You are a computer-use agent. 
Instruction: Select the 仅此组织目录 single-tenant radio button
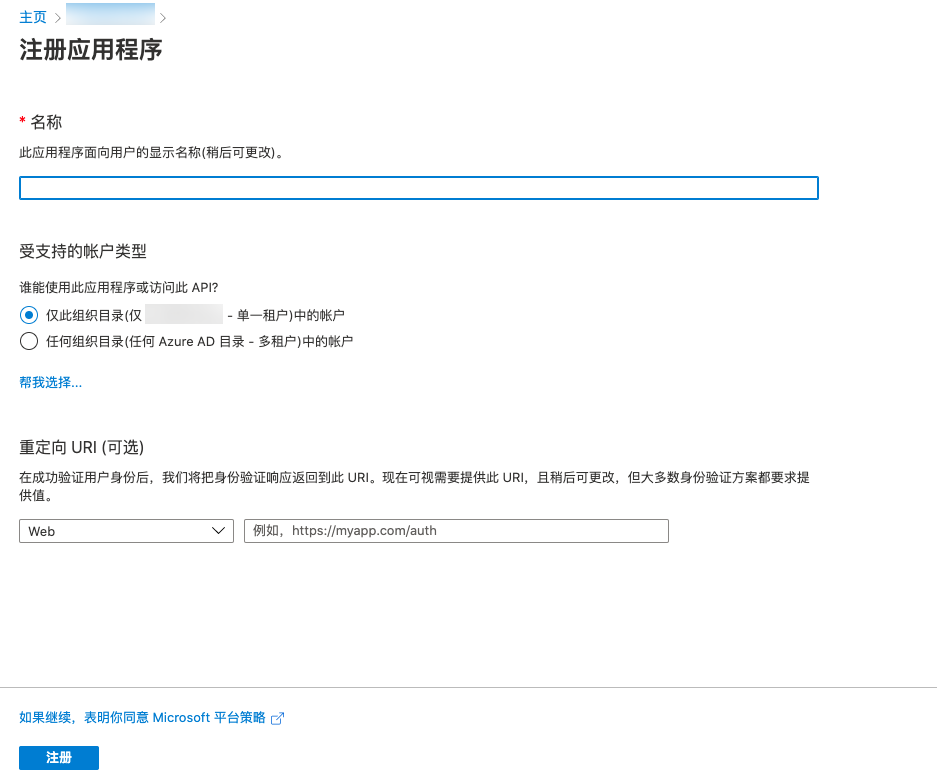pyautogui.click(x=29, y=315)
